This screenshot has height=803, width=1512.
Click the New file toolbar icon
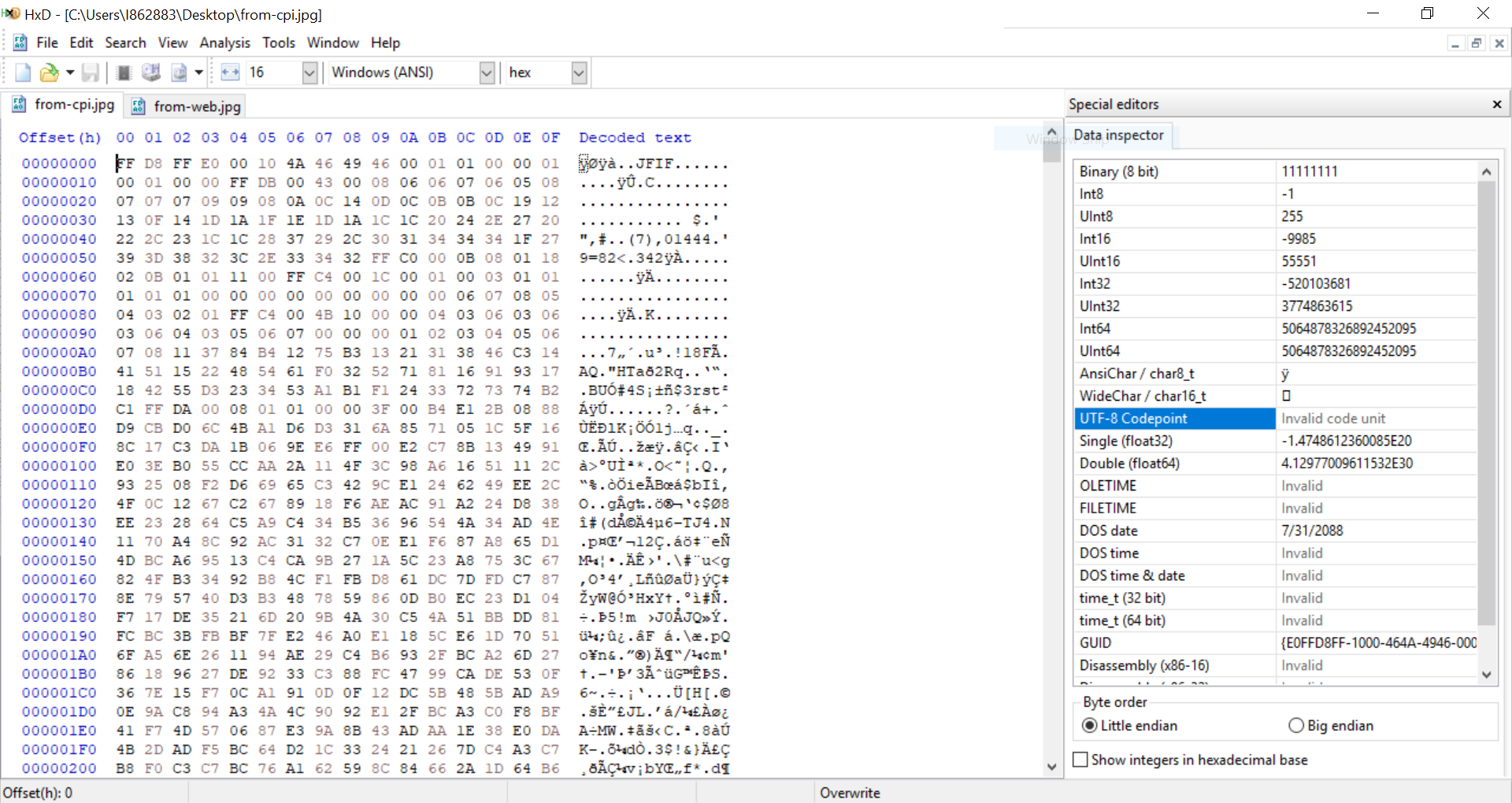click(x=23, y=73)
